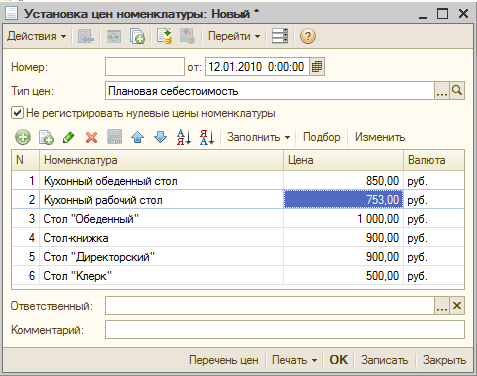This screenshot has width=477, height=376.
Task: Toggle Не регистрировать нулевые цены checkbox
Action: click(17, 113)
